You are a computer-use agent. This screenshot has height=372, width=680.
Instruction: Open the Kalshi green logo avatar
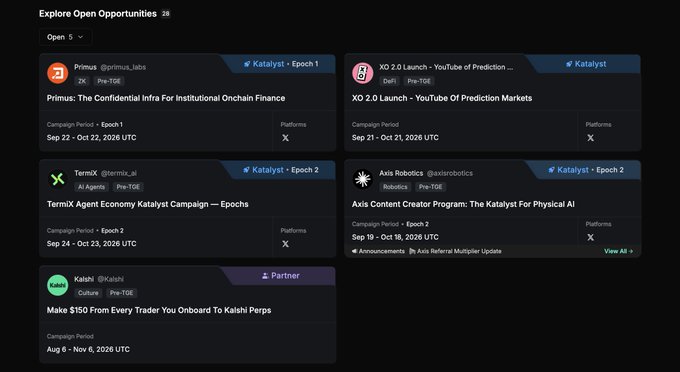(58, 285)
